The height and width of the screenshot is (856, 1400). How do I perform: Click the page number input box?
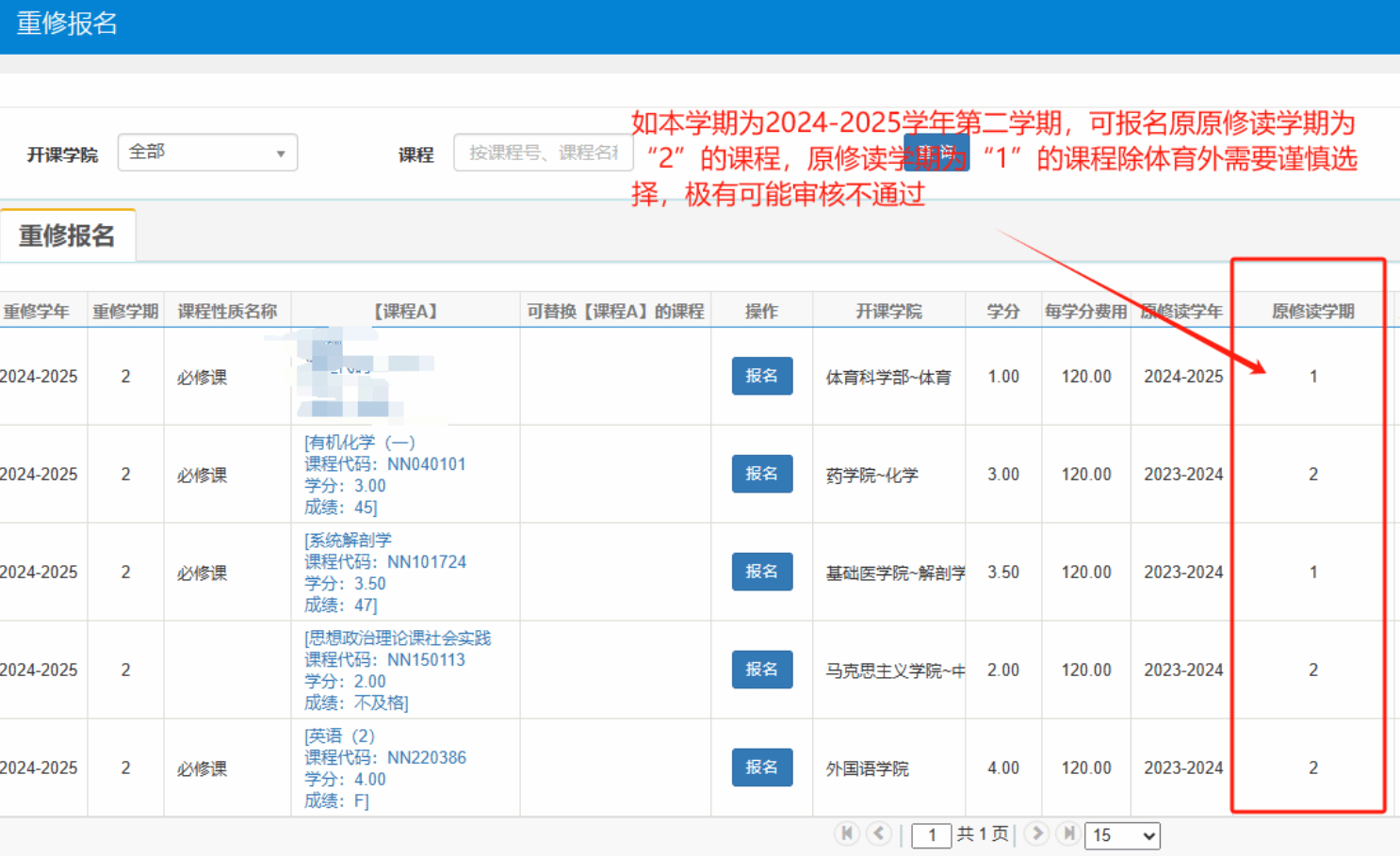point(931,835)
